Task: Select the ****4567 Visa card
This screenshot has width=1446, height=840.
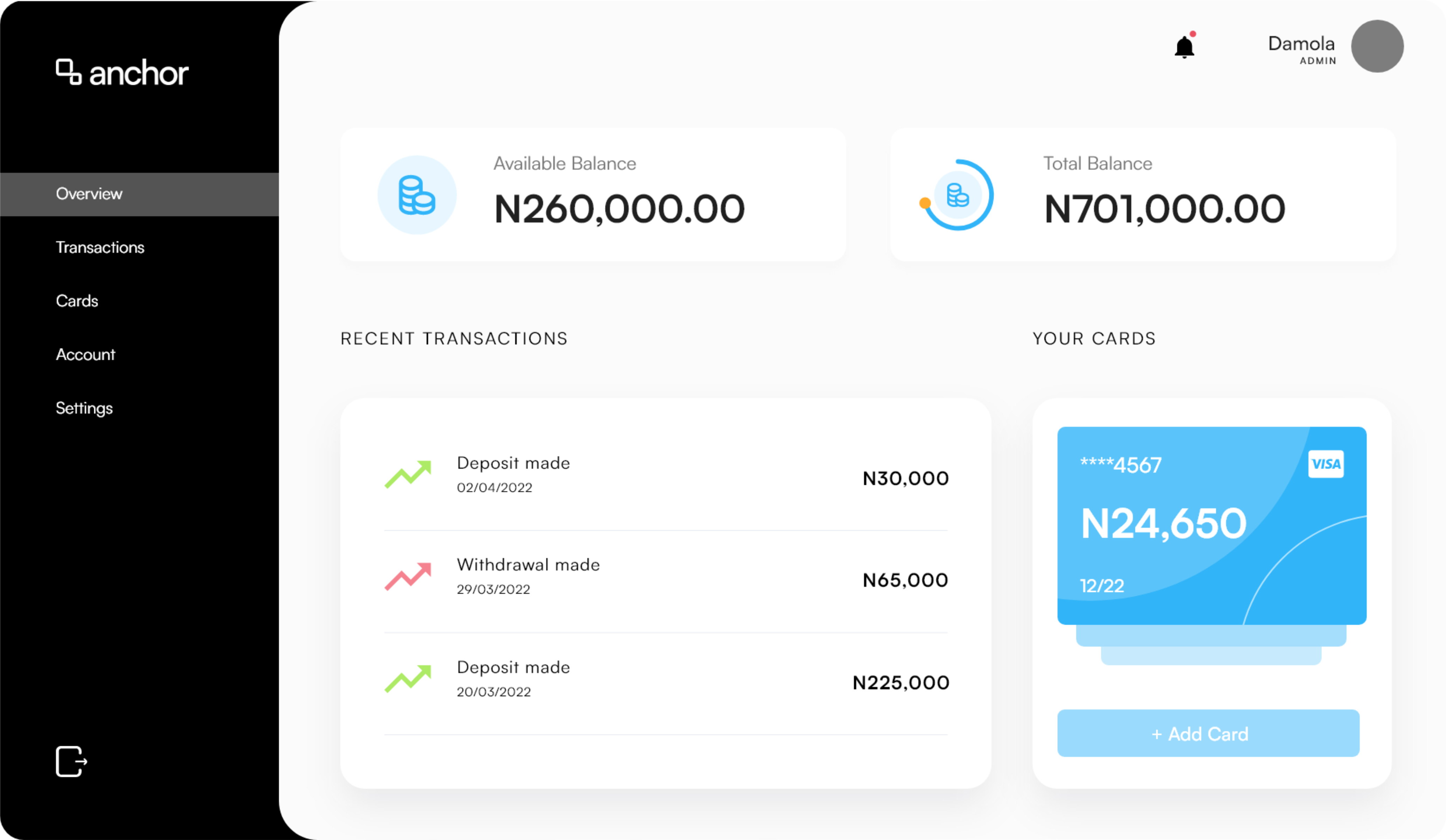Action: tap(1211, 525)
